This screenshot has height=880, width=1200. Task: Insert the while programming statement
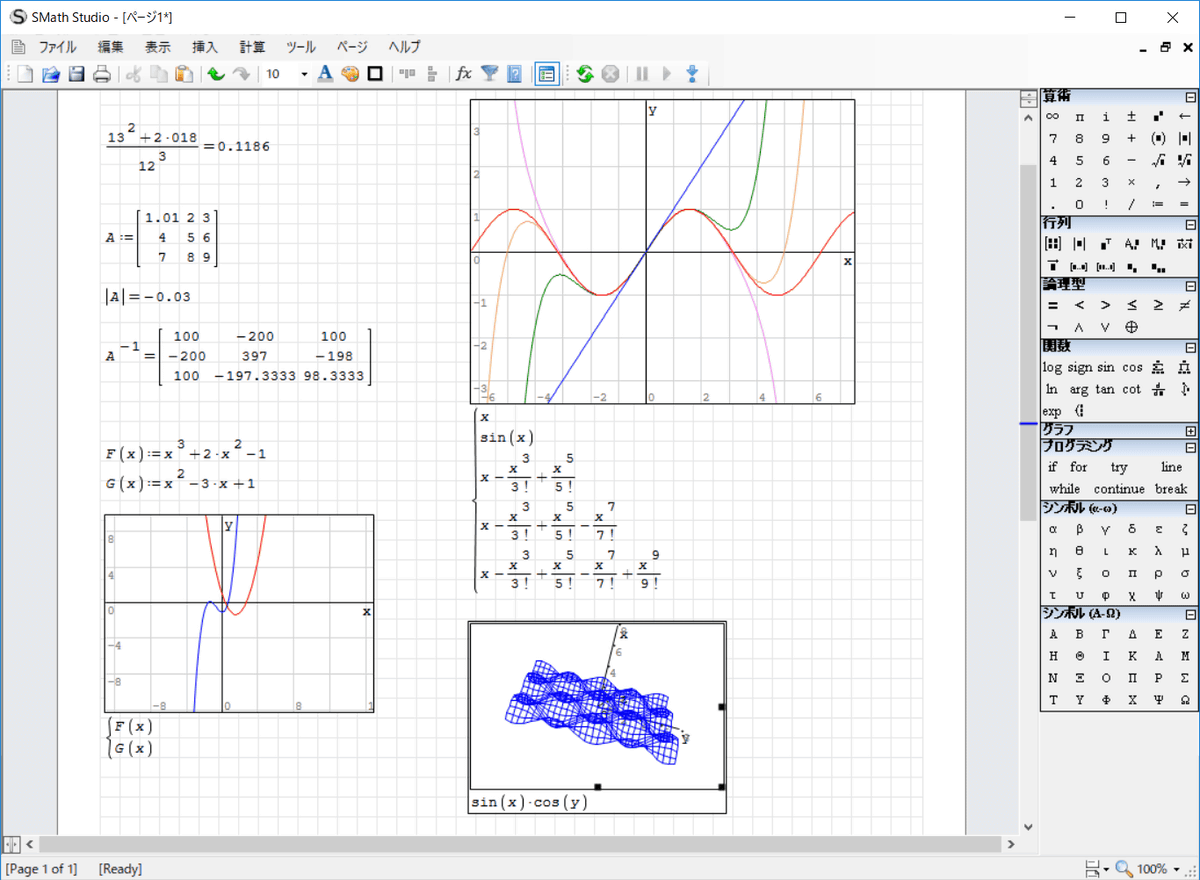pos(1065,489)
